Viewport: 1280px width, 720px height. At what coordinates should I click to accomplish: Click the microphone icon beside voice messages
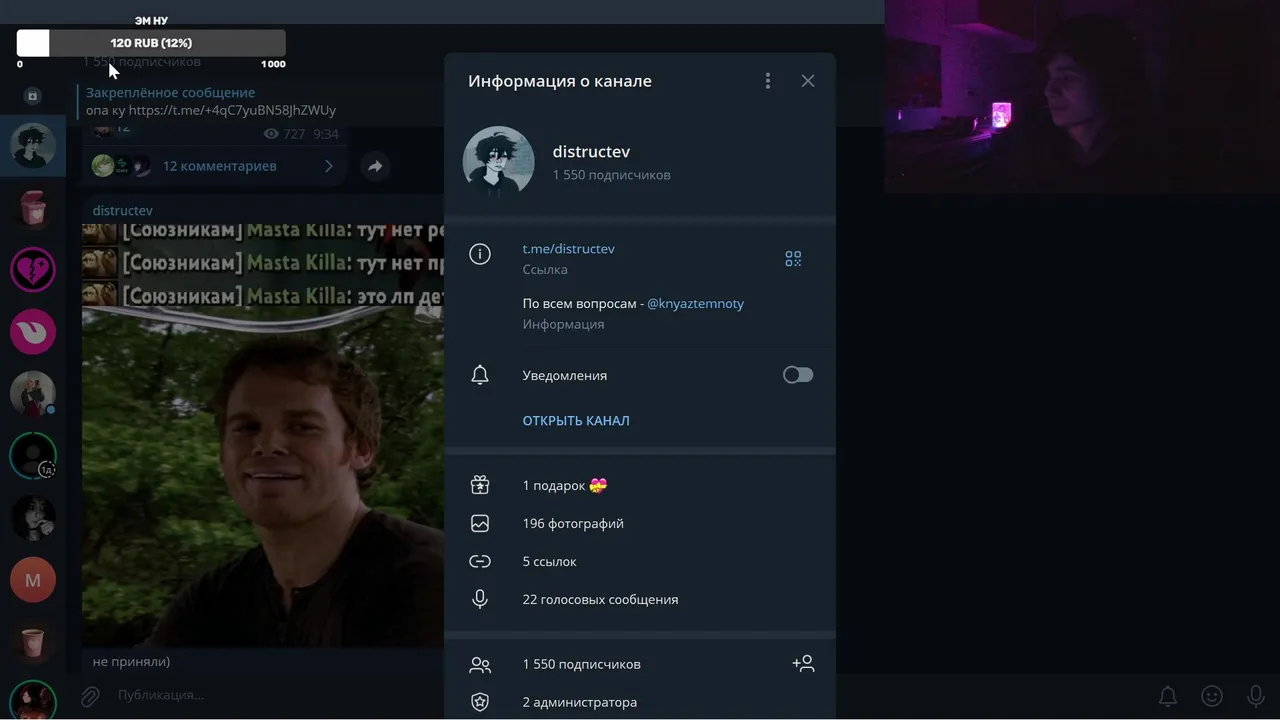coord(480,599)
